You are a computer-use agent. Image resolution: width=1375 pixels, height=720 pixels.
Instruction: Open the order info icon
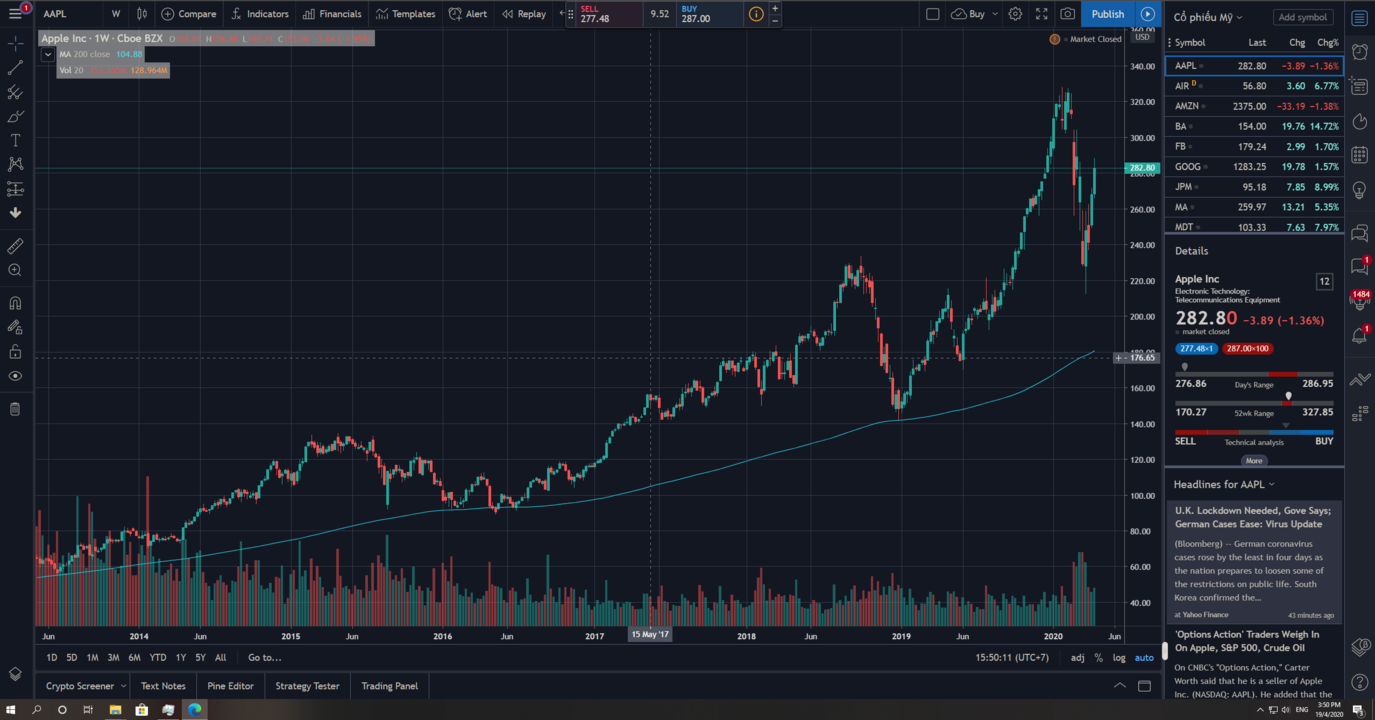click(x=756, y=14)
